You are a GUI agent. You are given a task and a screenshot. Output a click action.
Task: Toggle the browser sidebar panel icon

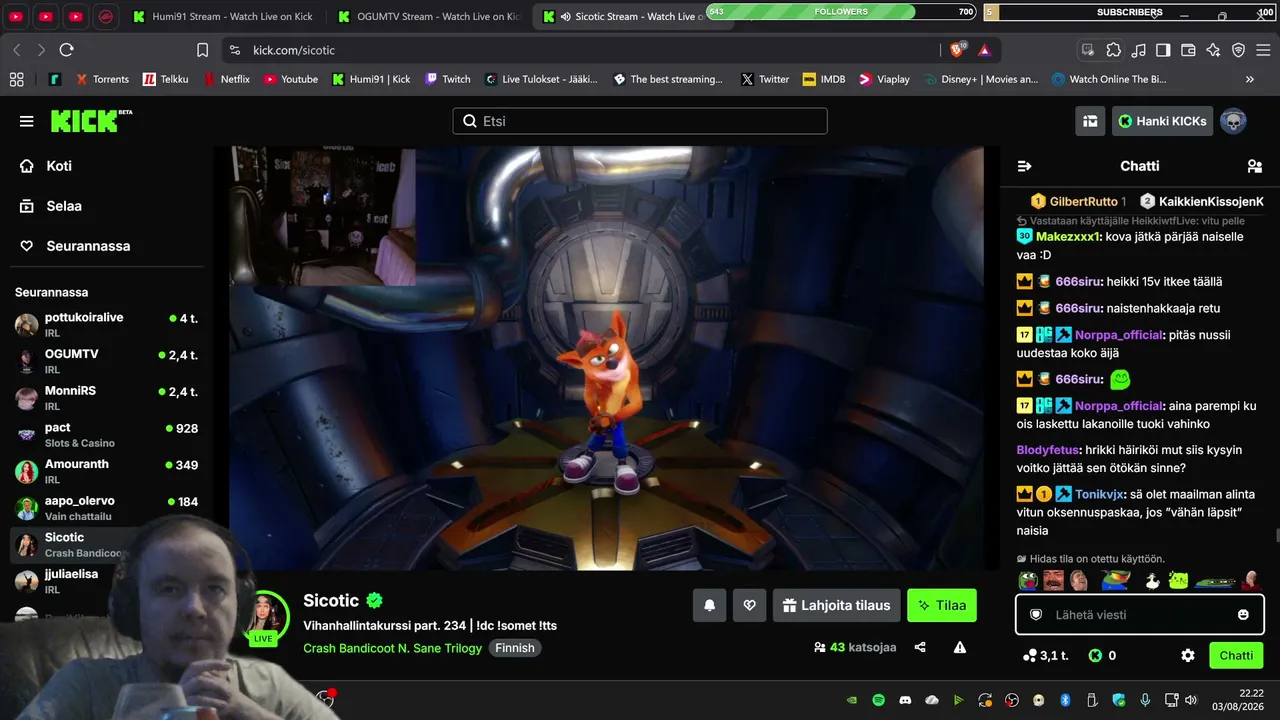click(x=1163, y=50)
